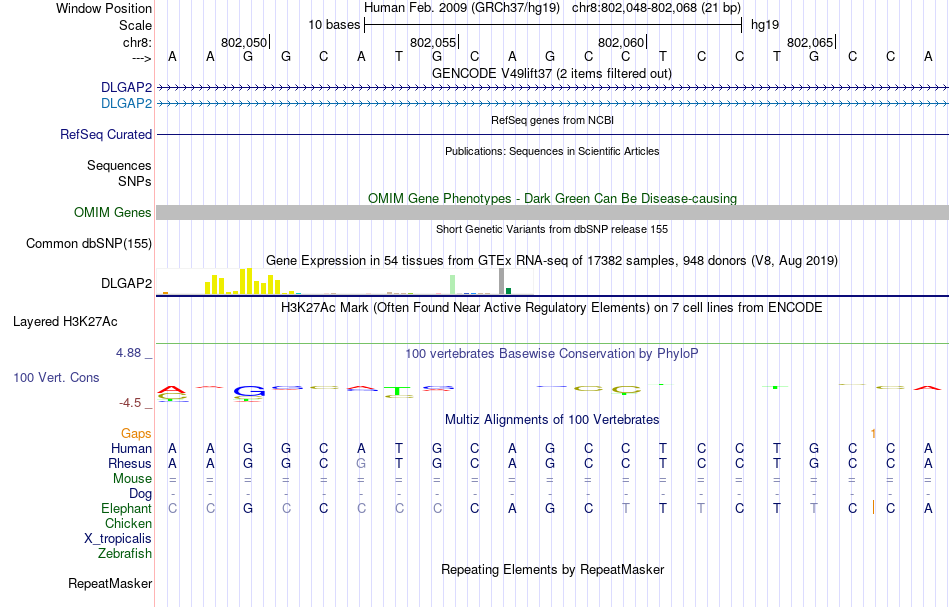Click the Zebrafish alignment row label
950x607 pixels.
coord(125,554)
